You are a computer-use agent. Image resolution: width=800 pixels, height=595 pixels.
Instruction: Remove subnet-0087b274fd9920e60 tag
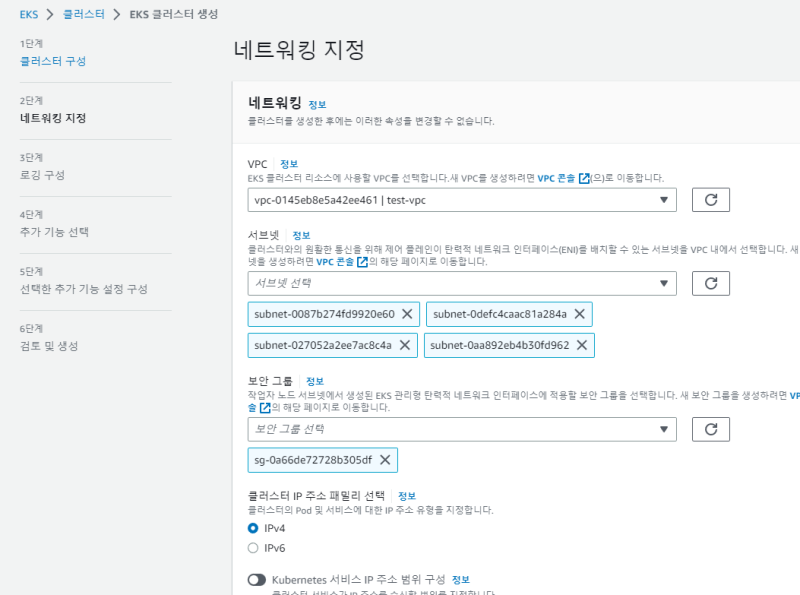407,314
